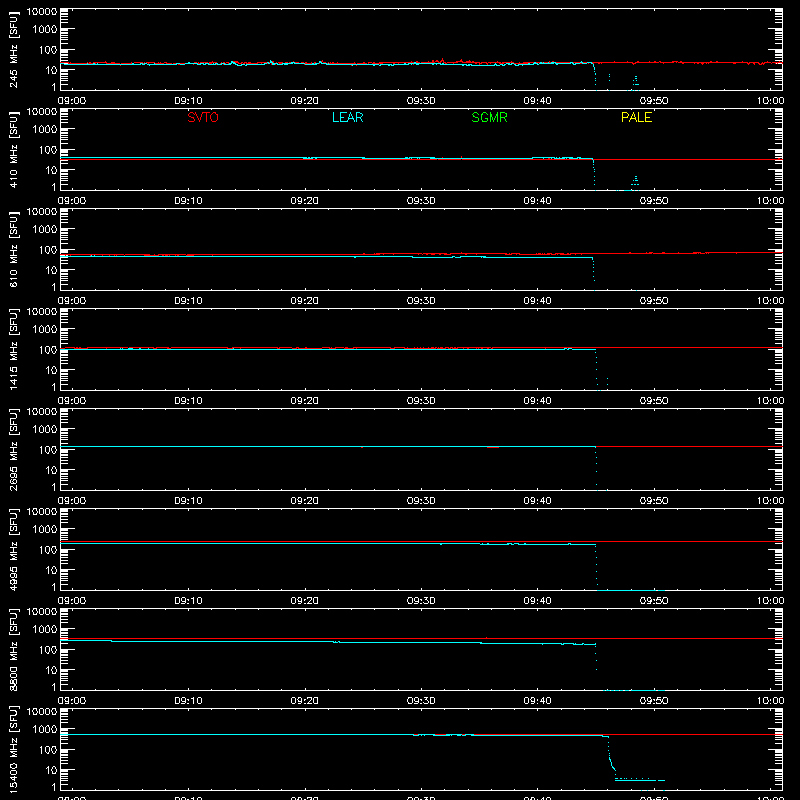Click 09:10 tick label under 410 MHz plot

[x=188, y=201]
